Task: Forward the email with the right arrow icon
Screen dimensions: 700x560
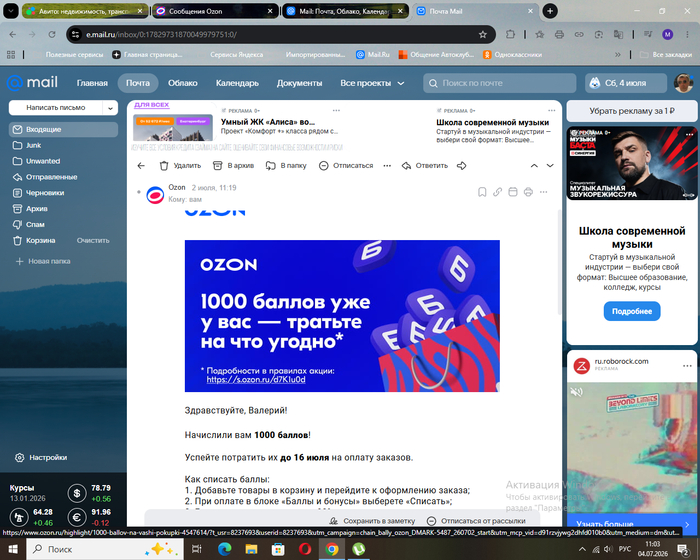Action: point(462,166)
